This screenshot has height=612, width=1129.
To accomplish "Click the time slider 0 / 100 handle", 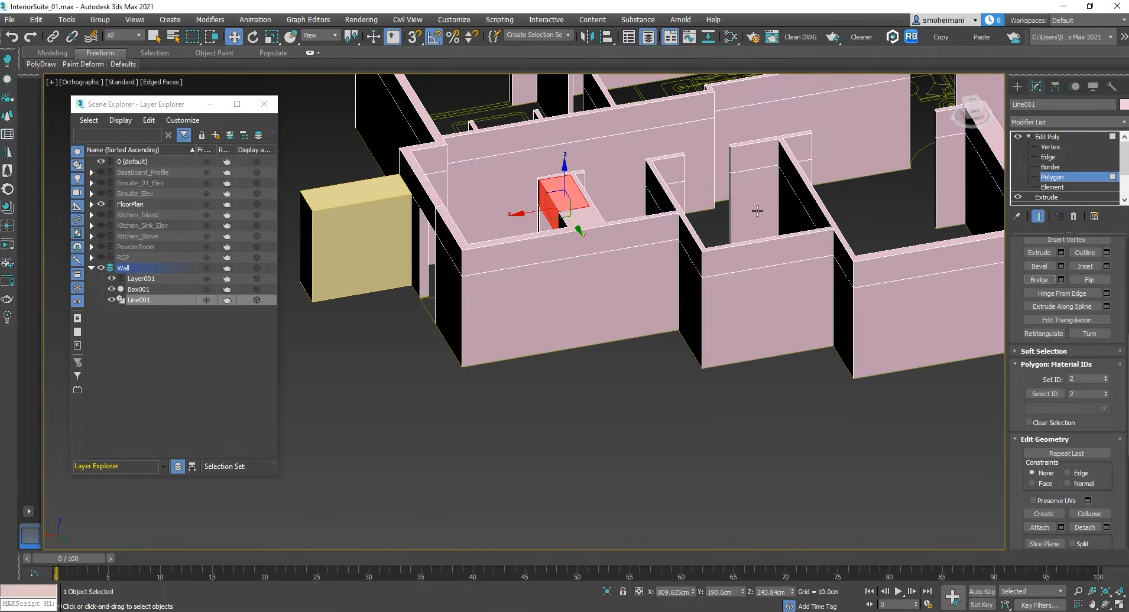I will (x=68, y=559).
